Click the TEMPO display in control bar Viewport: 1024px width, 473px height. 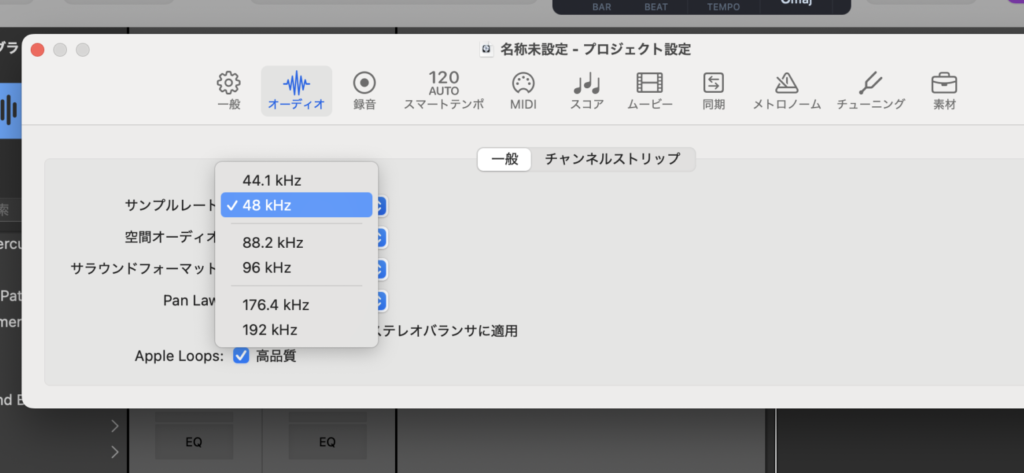click(x=724, y=7)
